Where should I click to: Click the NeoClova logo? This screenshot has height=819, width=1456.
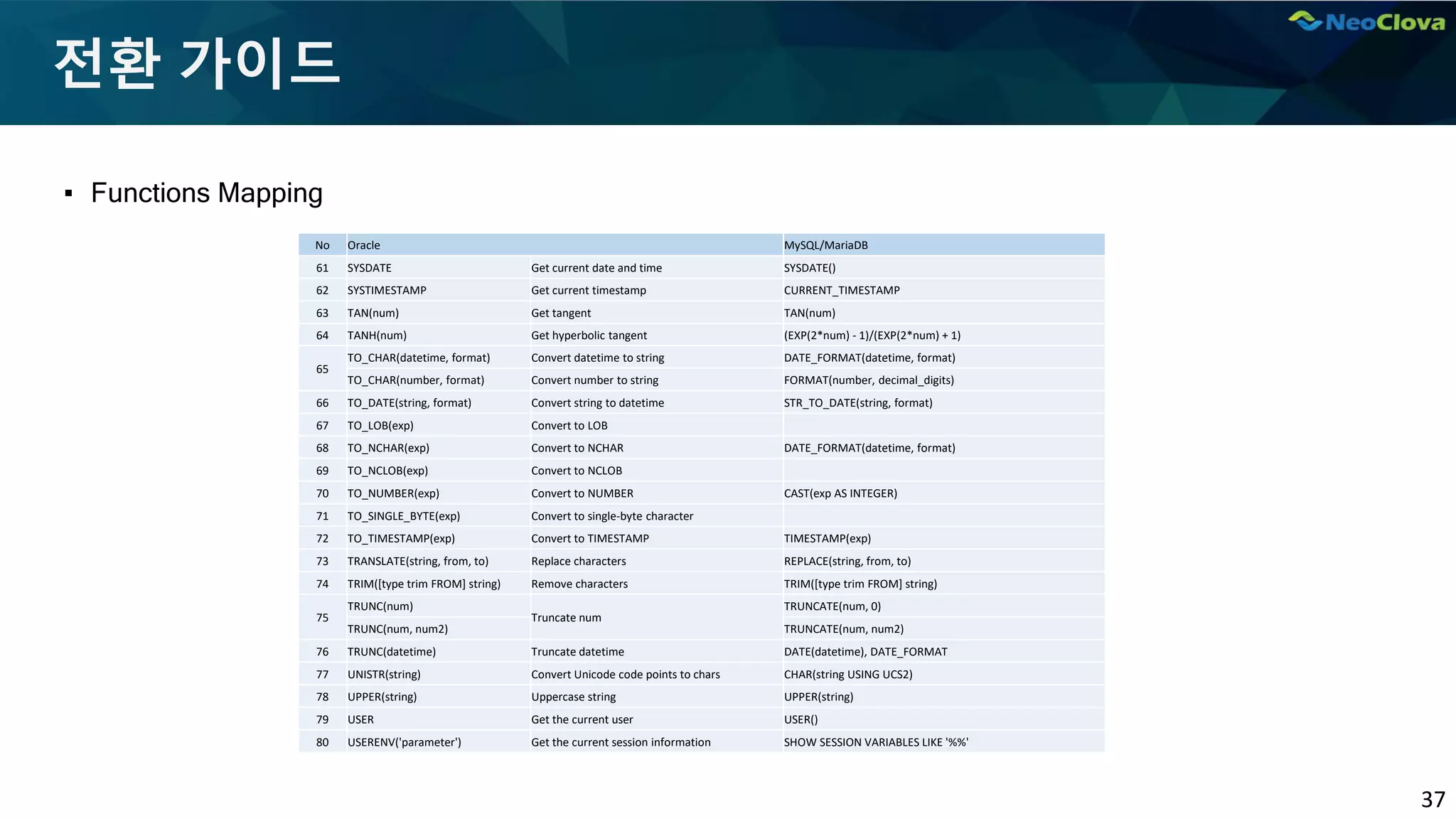pyautogui.click(x=1366, y=22)
